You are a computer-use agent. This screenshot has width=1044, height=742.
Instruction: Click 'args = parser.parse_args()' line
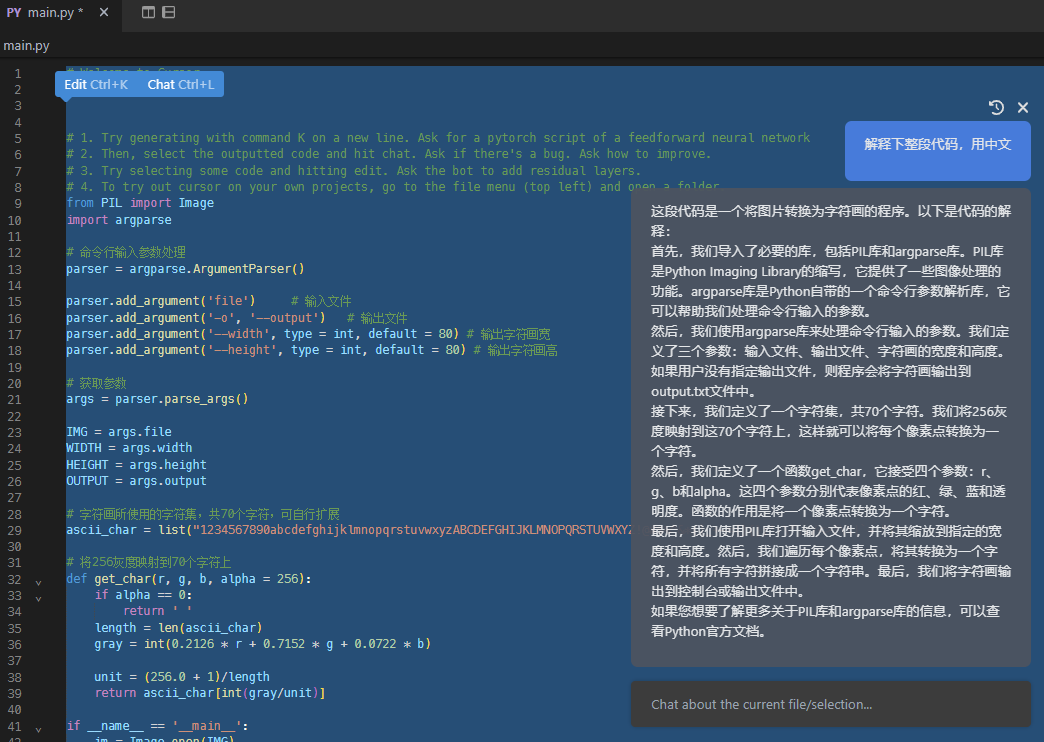156,399
